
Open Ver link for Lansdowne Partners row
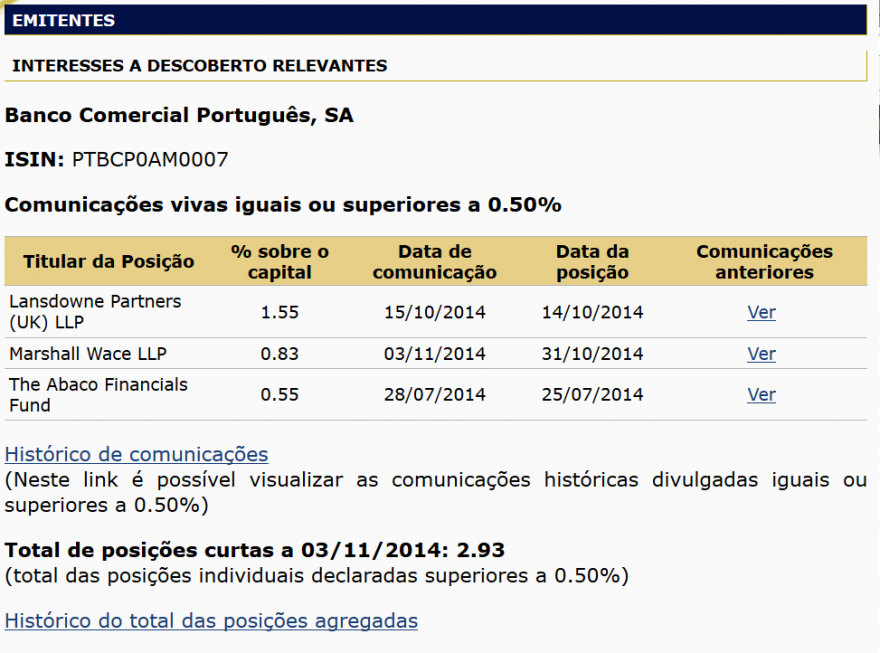(761, 312)
